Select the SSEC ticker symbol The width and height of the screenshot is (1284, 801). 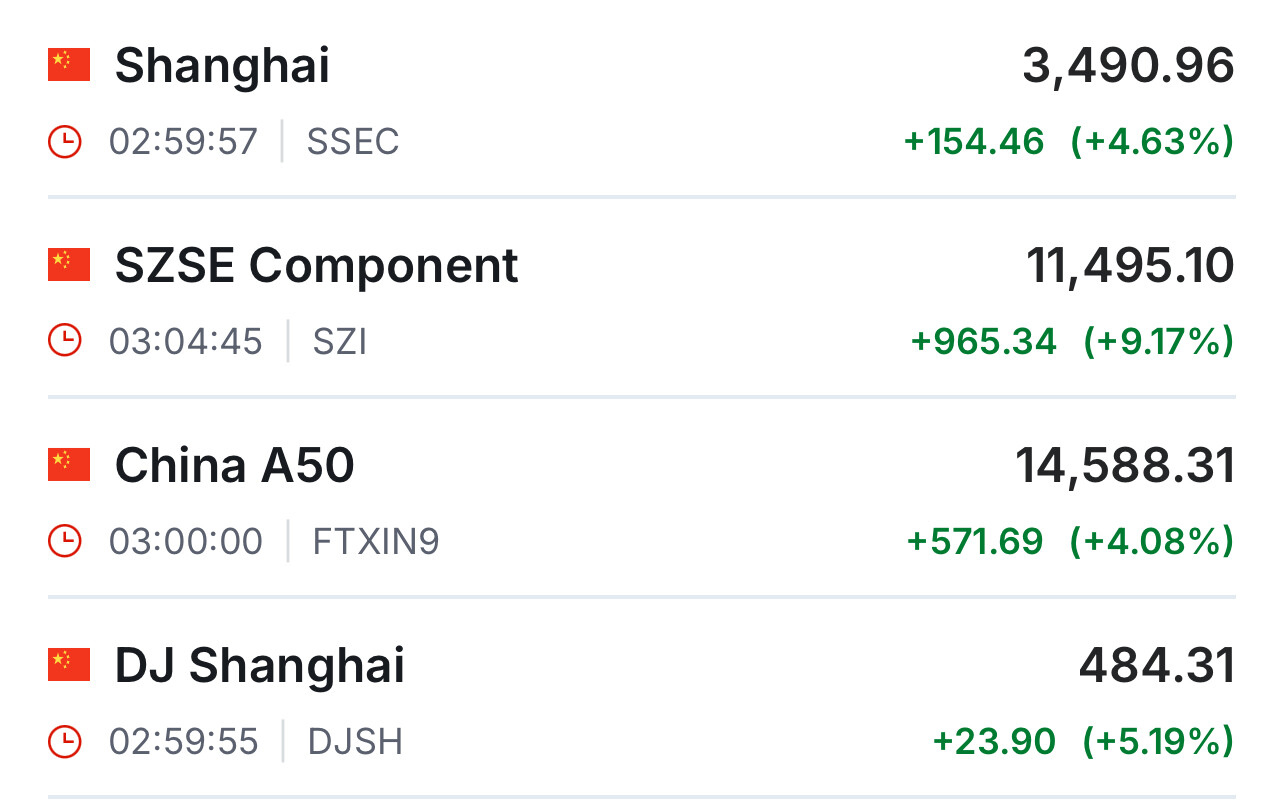click(353, 142)
